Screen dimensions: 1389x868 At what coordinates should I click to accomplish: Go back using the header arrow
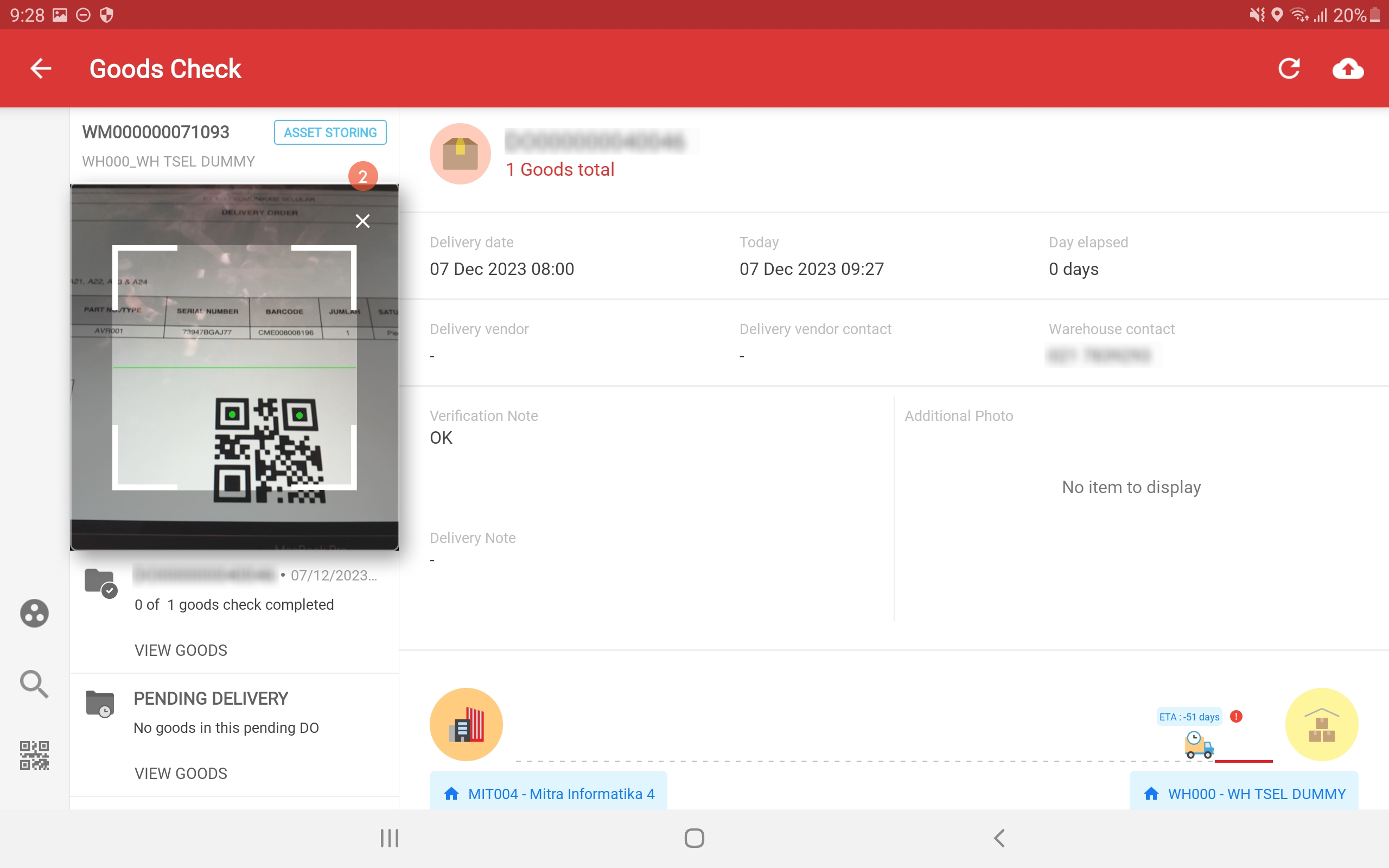[41, 69]
